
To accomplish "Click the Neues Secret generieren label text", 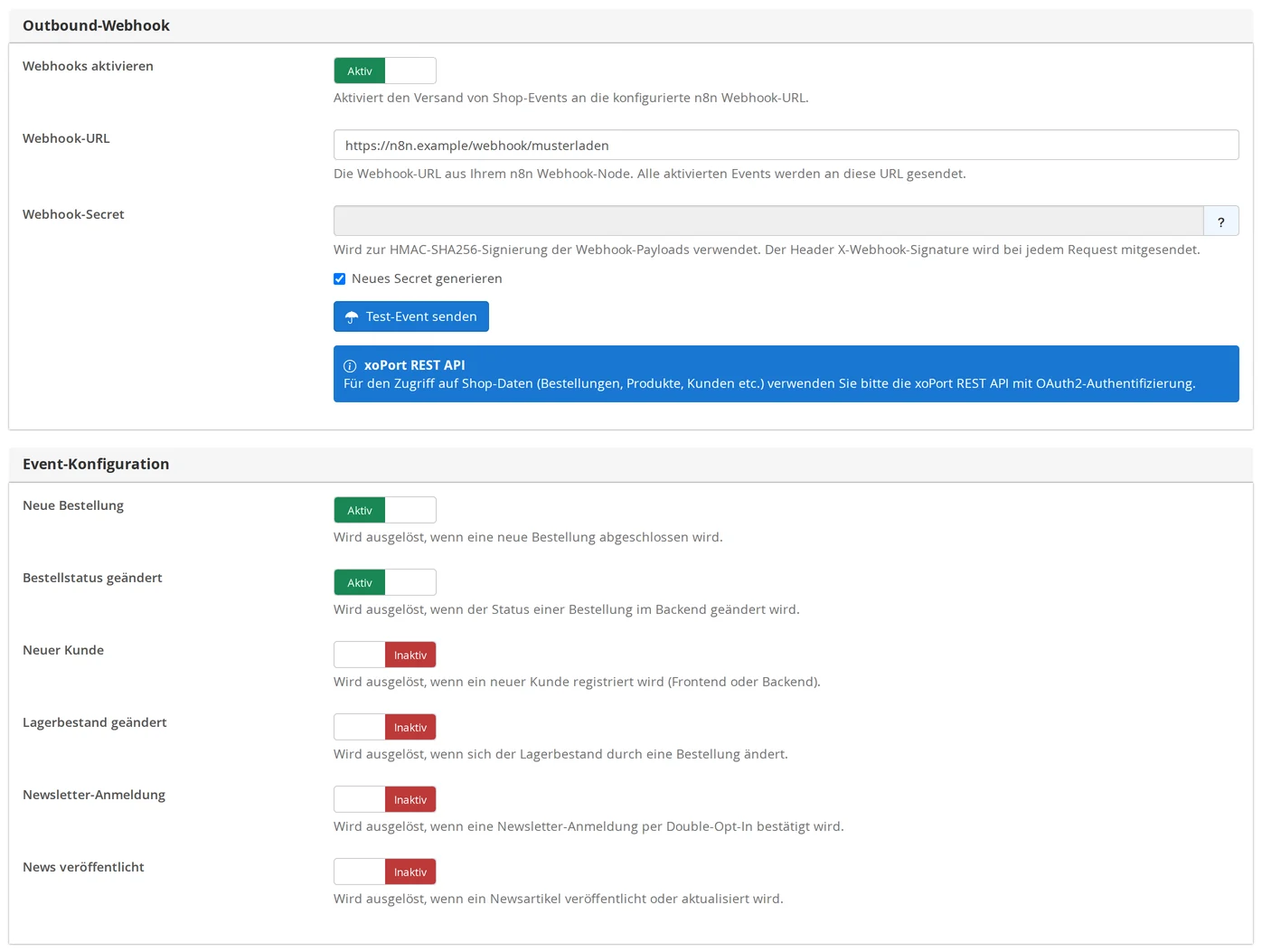I will tap(427, 278).
